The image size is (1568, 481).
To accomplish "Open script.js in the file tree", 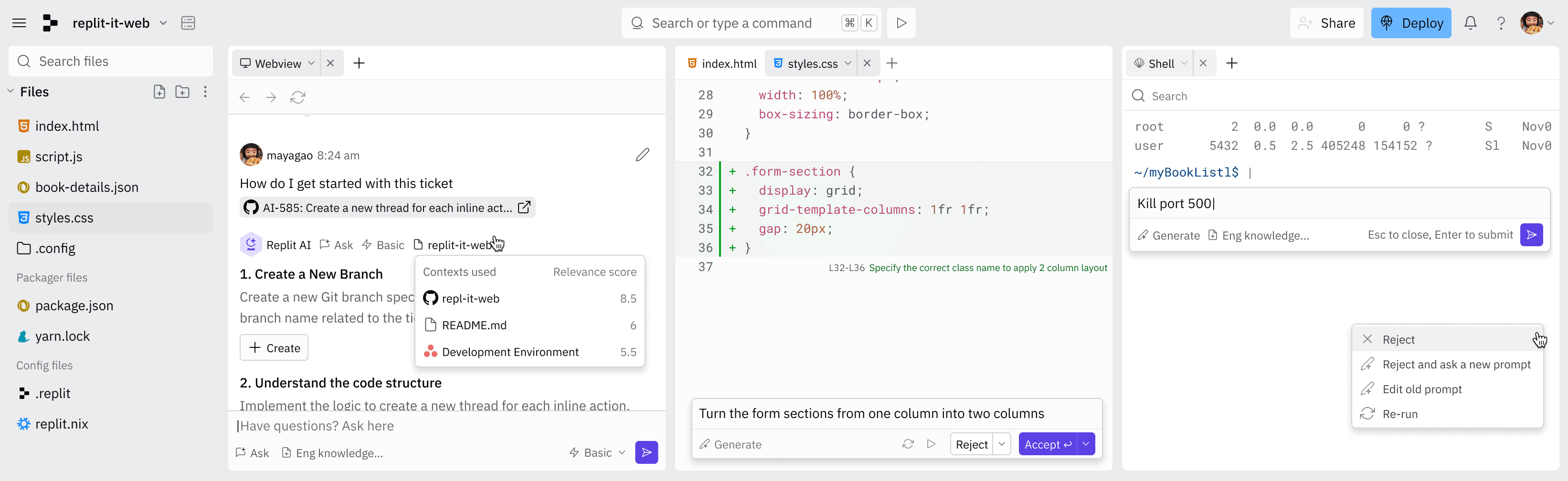I will 58,157.
